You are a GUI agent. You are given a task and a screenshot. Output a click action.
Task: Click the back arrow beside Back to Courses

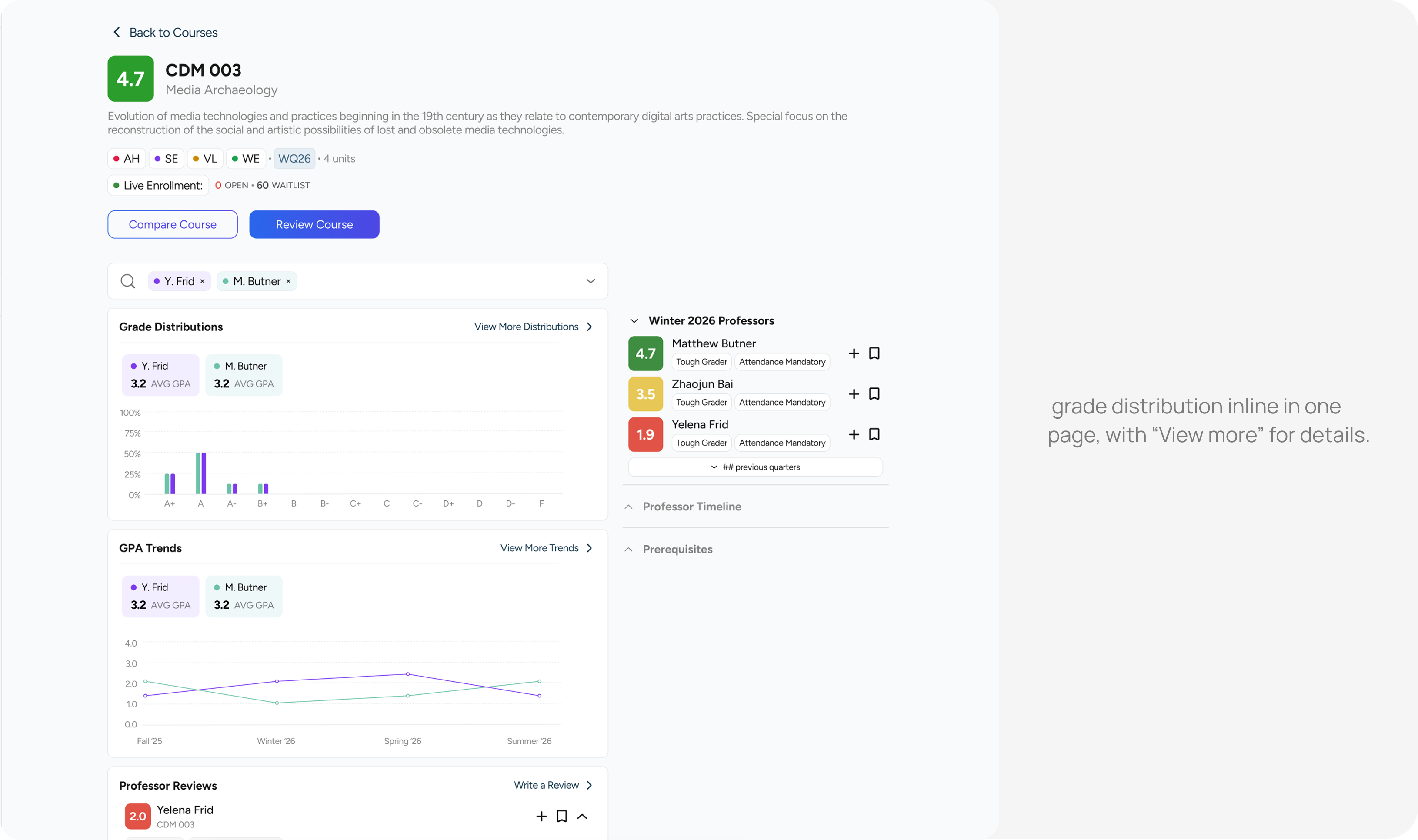click(117, 32)
